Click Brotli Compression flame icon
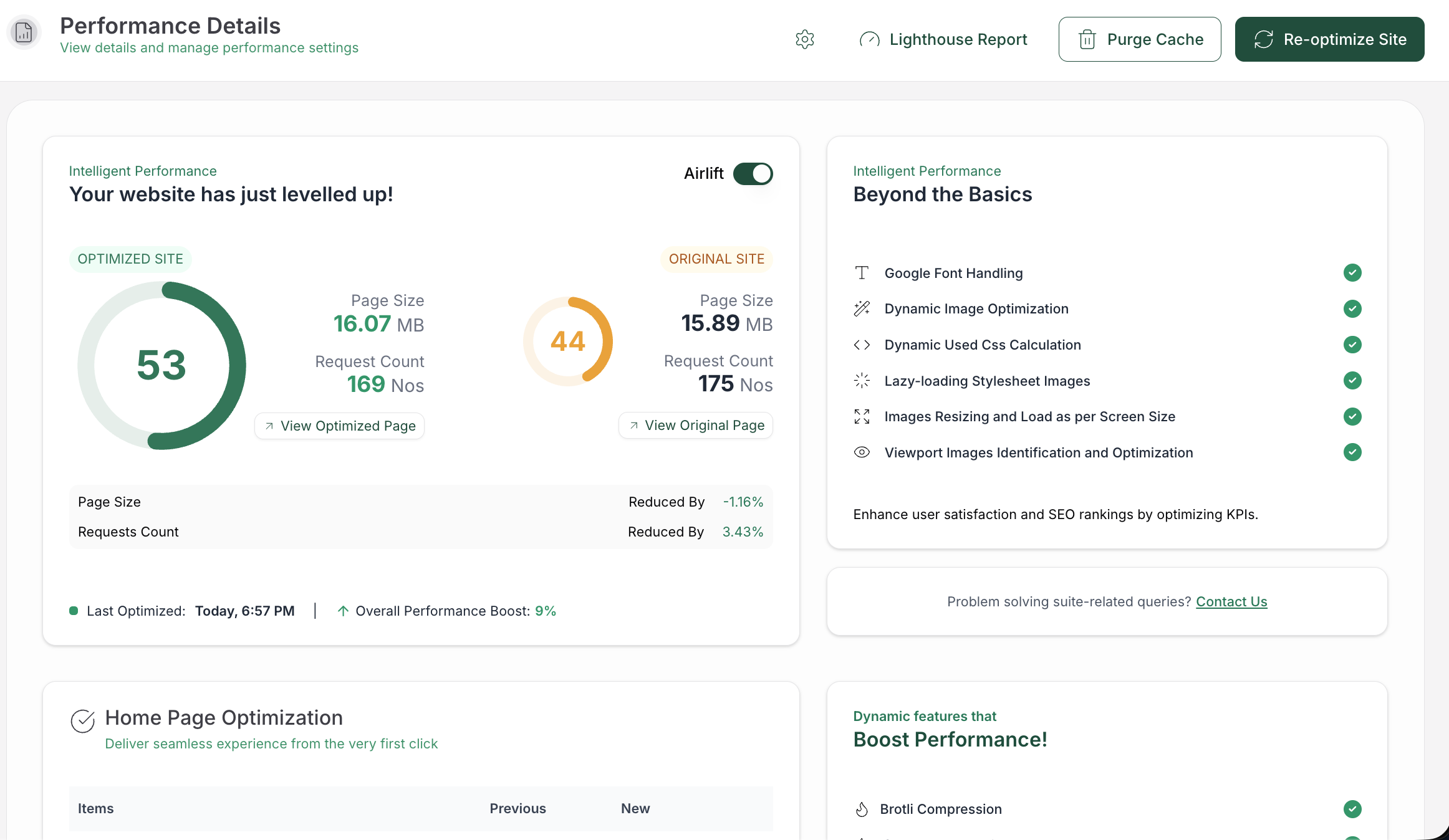The image size is (1449, 840). click(862, 809)
